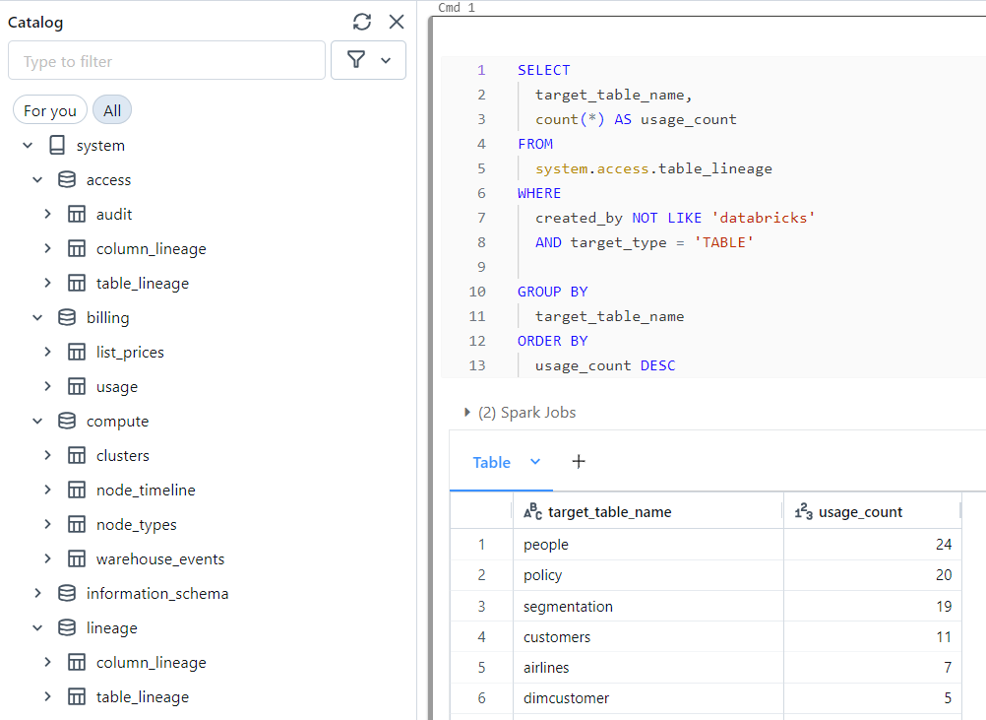This screenshot has width=986, height=720.
Task: Click the catalog icon beside system
Action: (57, 145)
